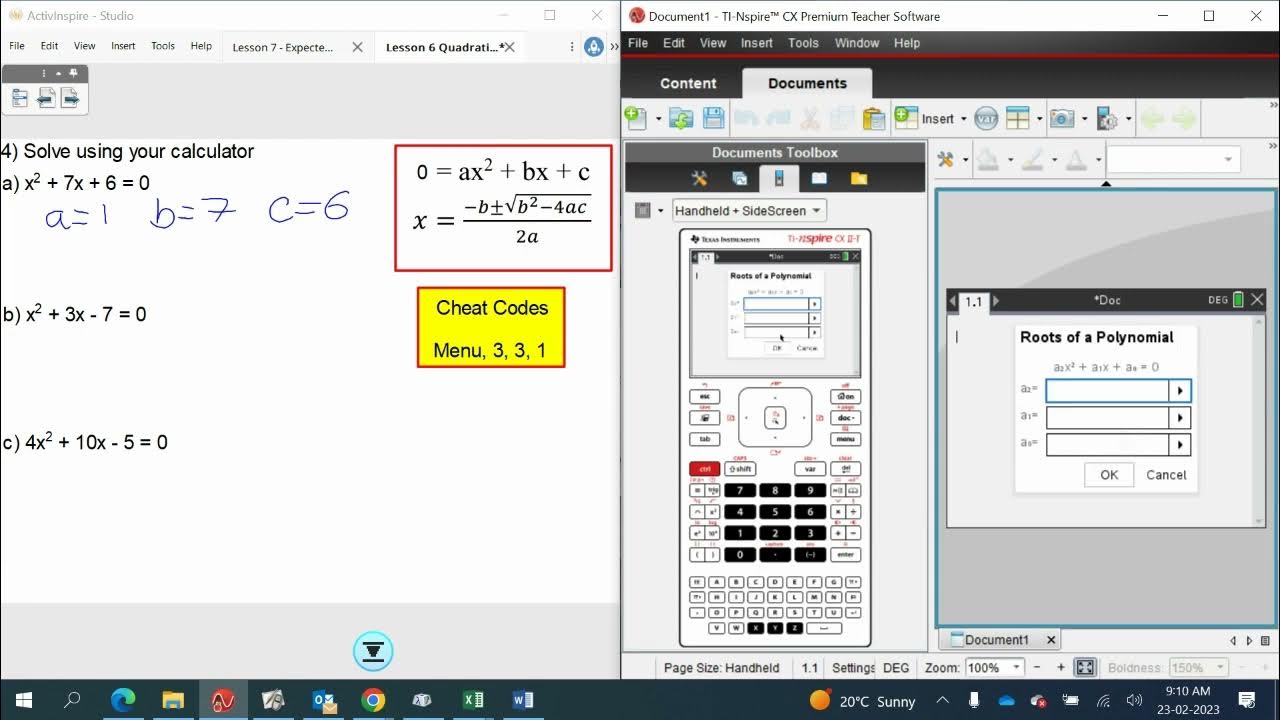
Task: Open the Insert menu in TI-Nspire
Action: point(757,43)
